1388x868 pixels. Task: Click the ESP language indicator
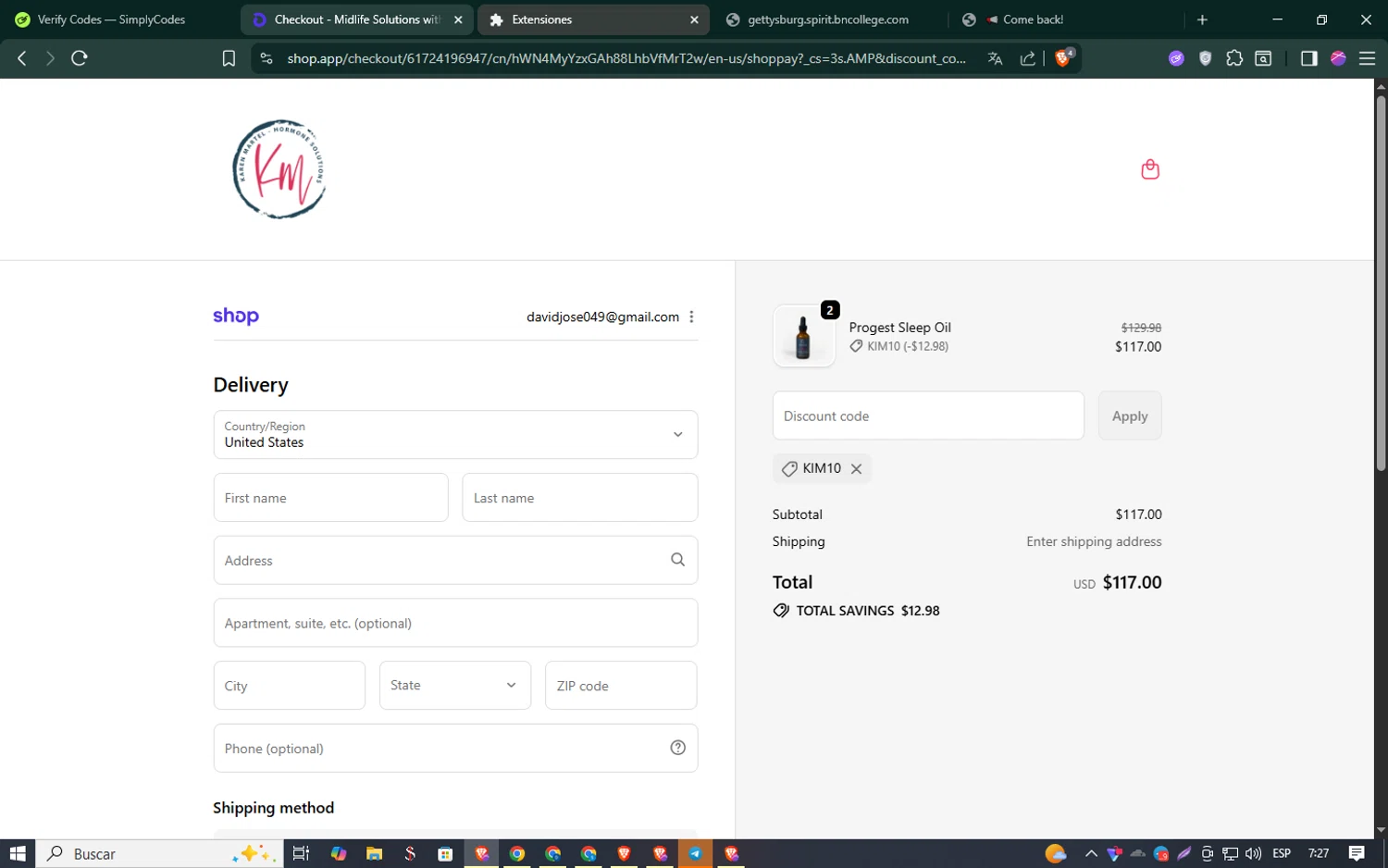pyautogui.click(x=1282, y=853)
